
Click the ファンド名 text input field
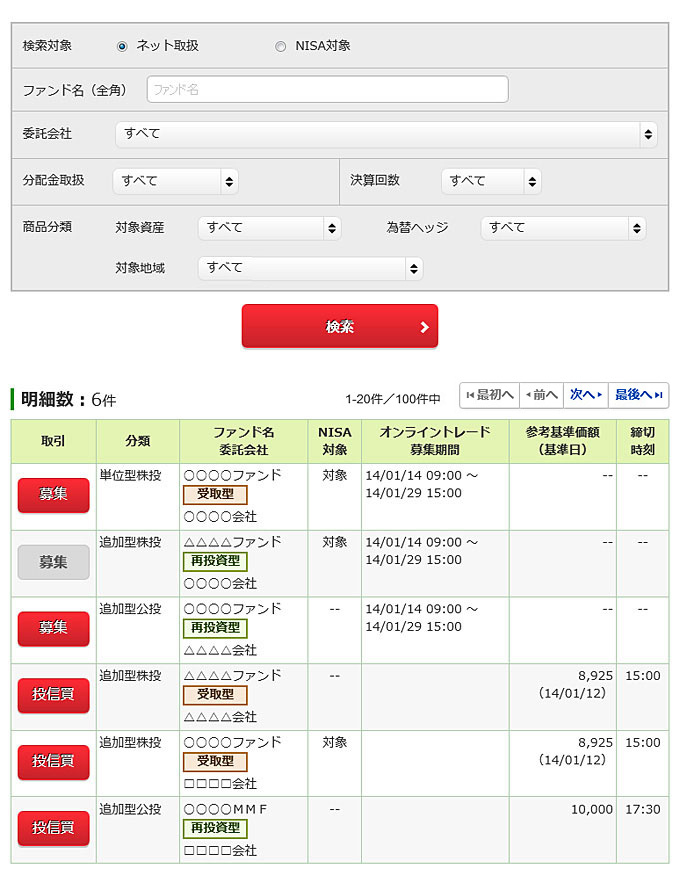[x=327, y=89]
